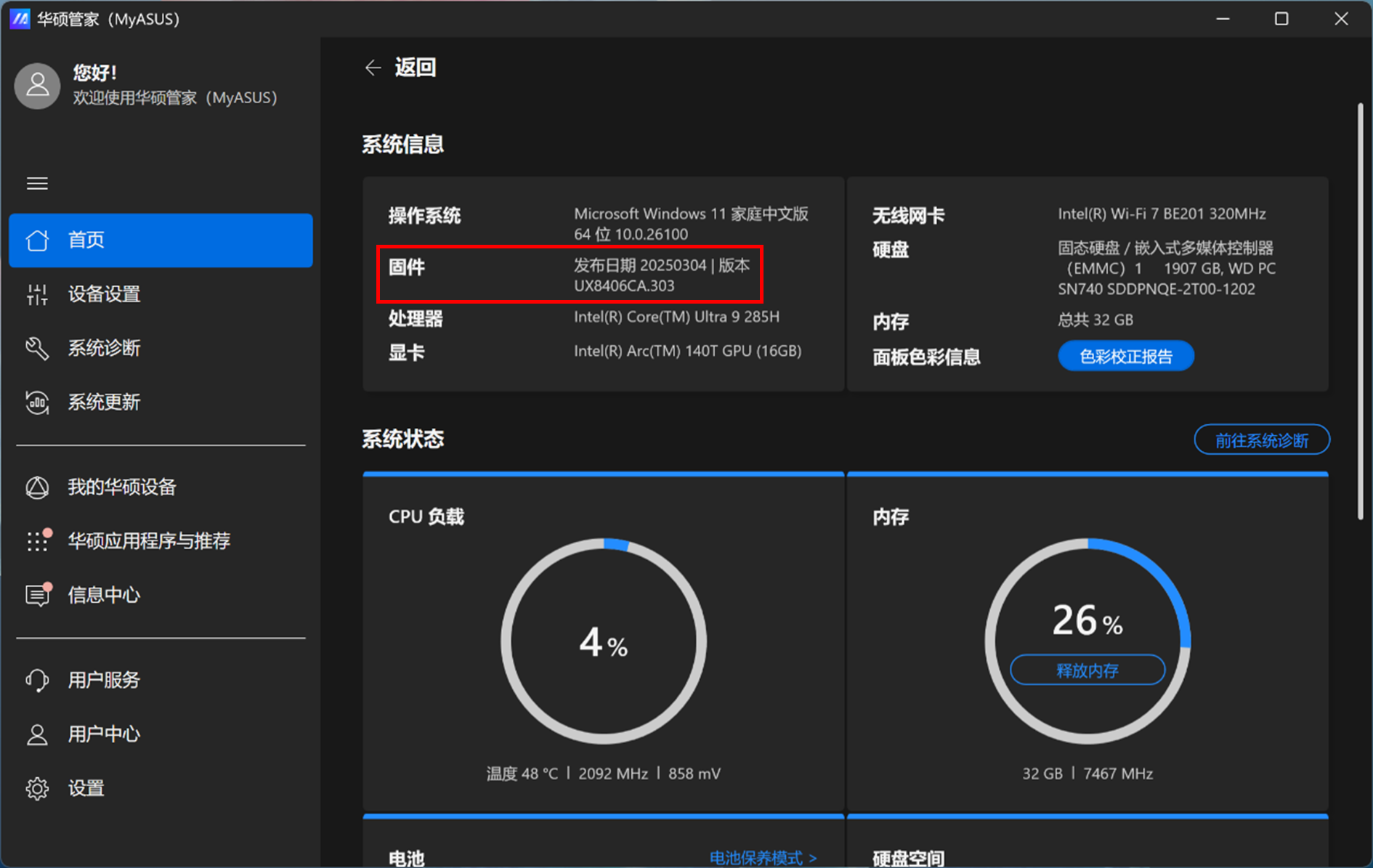Select 系统更新 in the sidebar
This screenshot has width=1373, height=868.
click(161, 402)
